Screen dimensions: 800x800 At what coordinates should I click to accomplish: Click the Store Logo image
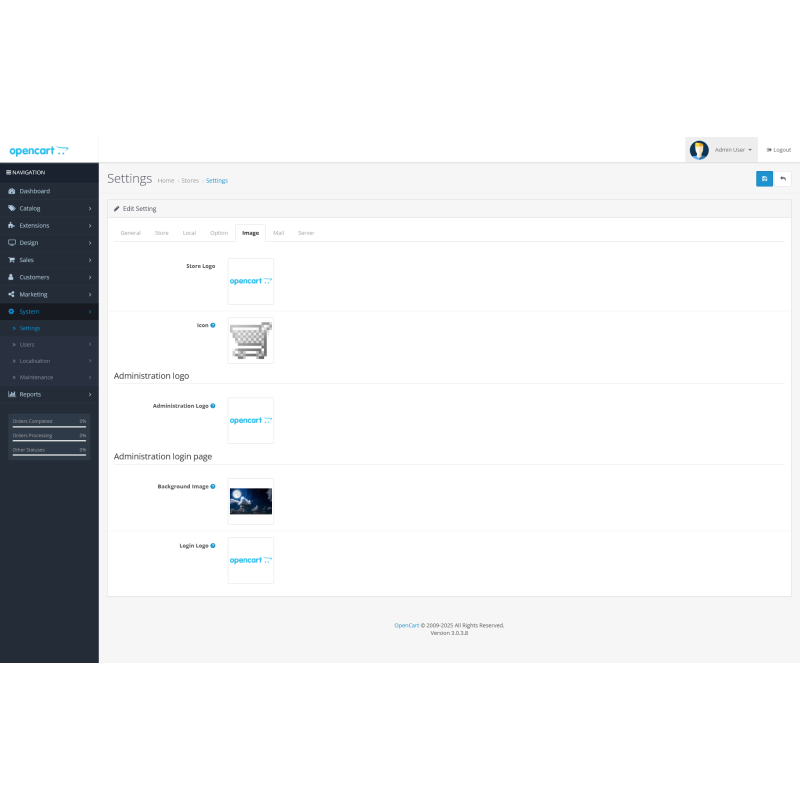coord(250,281)
